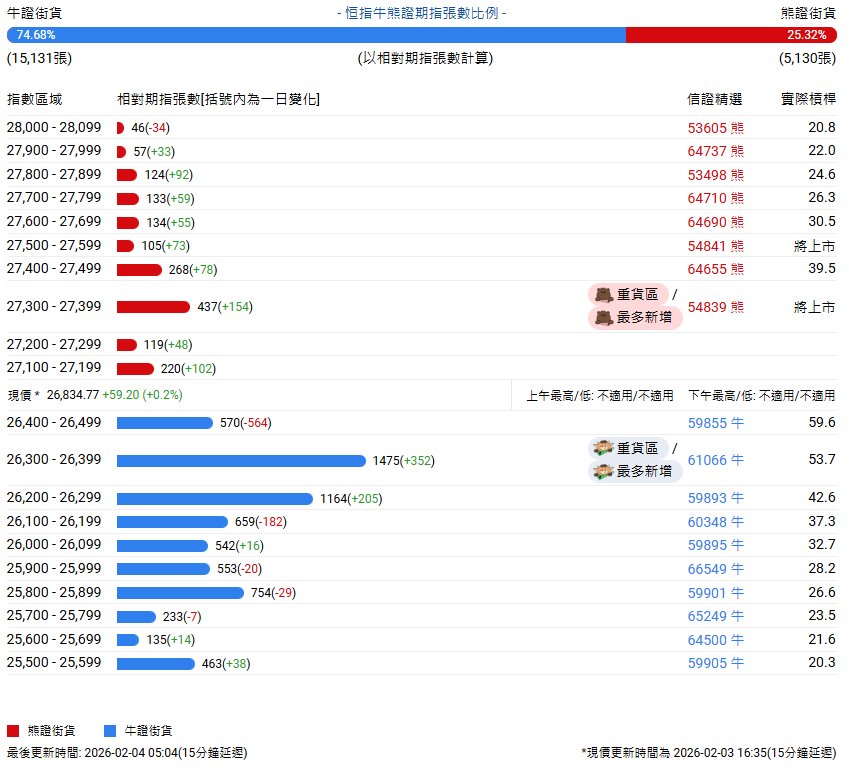Open bull warrant link 59905 牛

[x=715, y=663]
